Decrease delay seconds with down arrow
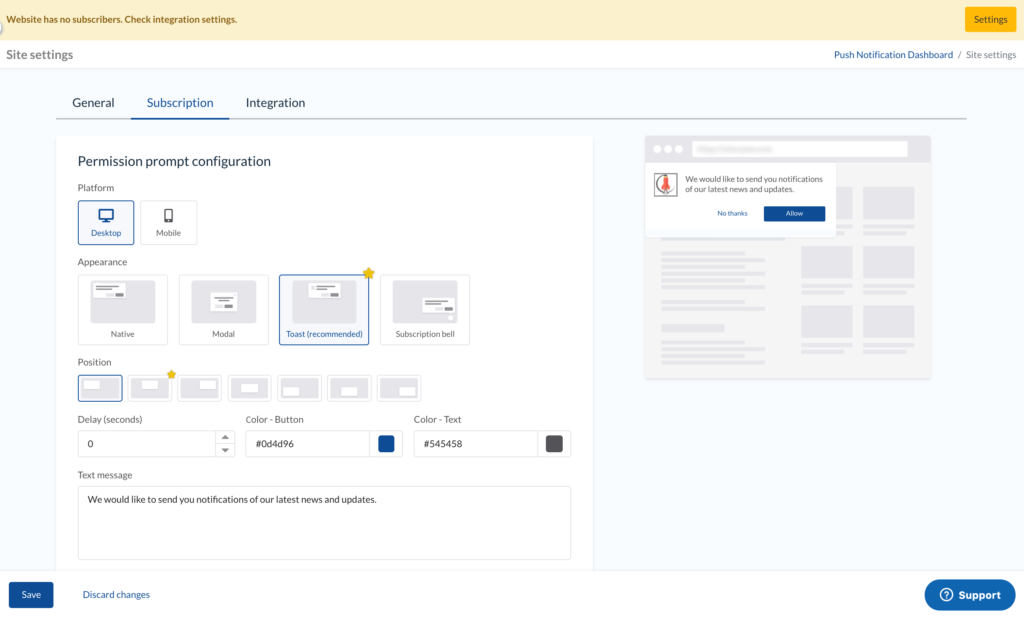This screenshot has height=619, width=1024. [225, 450]
